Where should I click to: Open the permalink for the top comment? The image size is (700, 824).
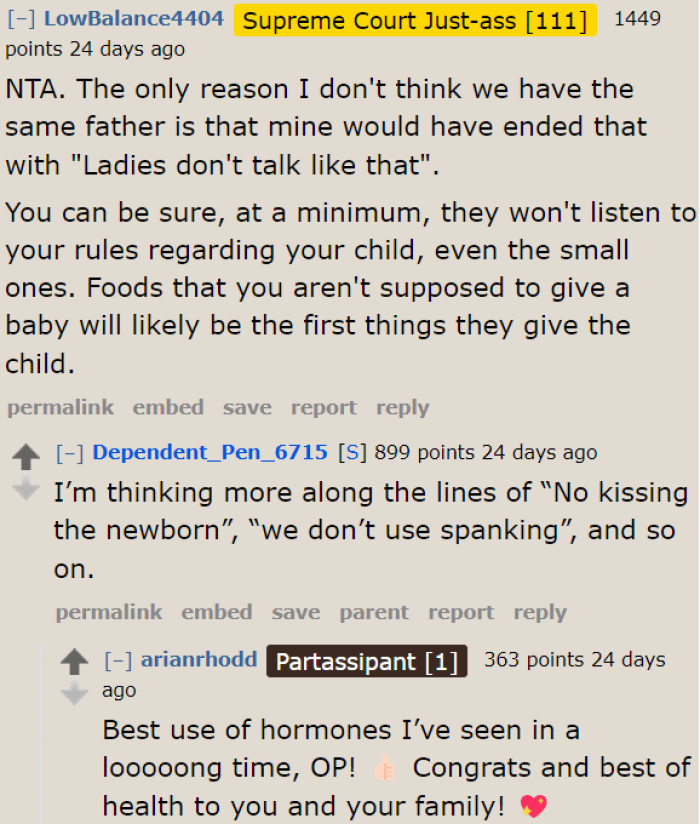coord(60,407)
